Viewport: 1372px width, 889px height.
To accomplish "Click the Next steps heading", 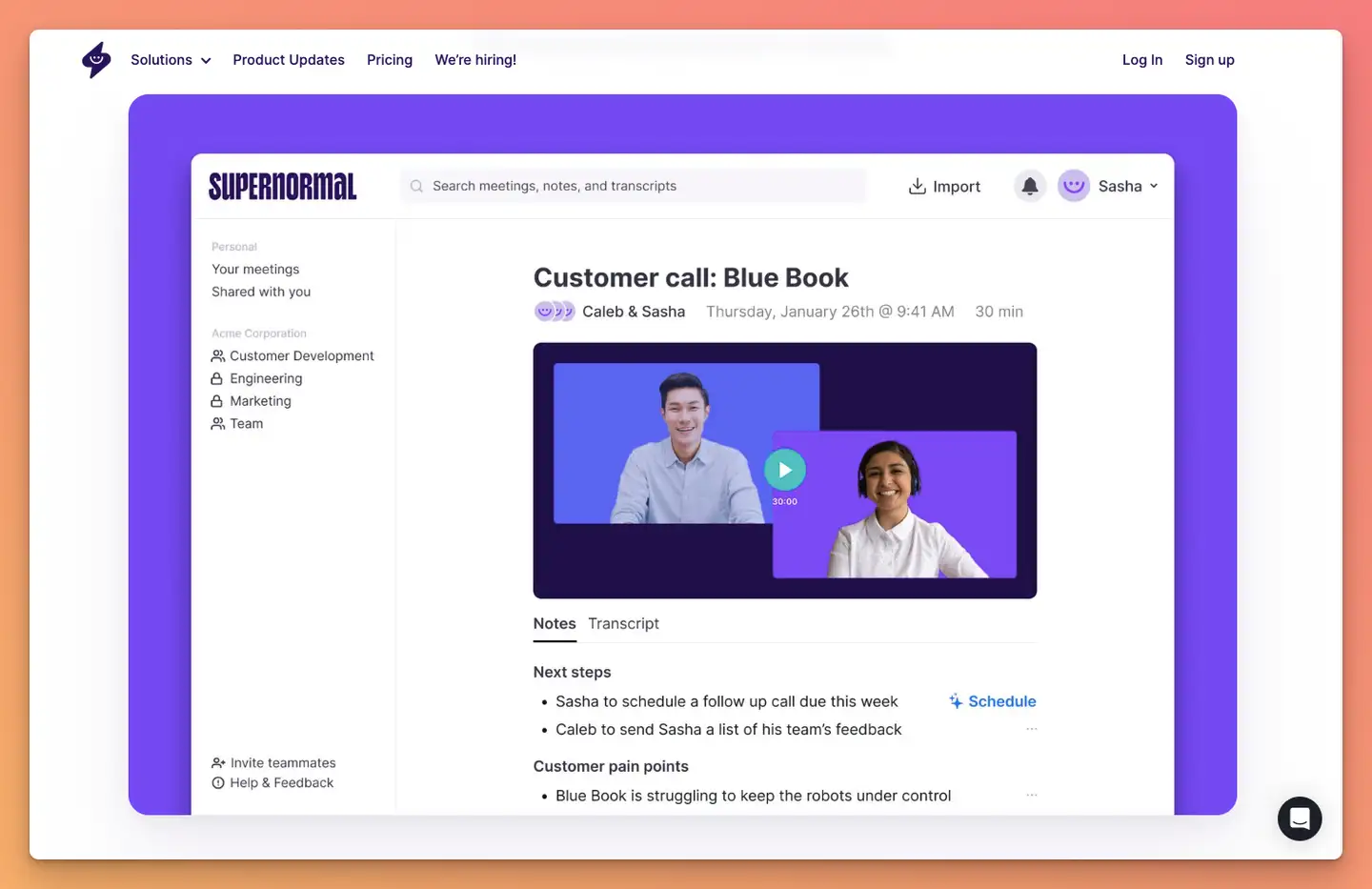I will tap(572, 672).
